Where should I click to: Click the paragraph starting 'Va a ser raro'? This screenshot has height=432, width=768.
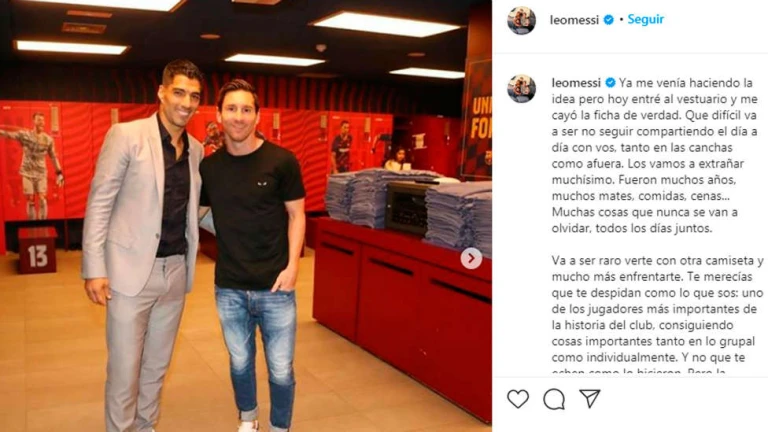pyautogui.click(x=657, y=309)
